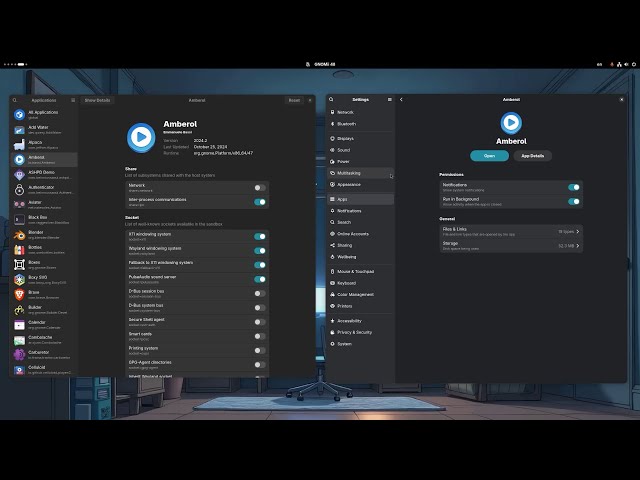640x480 pixels.
Task: Click the Reset button in Flatseal
Action: 294,100
